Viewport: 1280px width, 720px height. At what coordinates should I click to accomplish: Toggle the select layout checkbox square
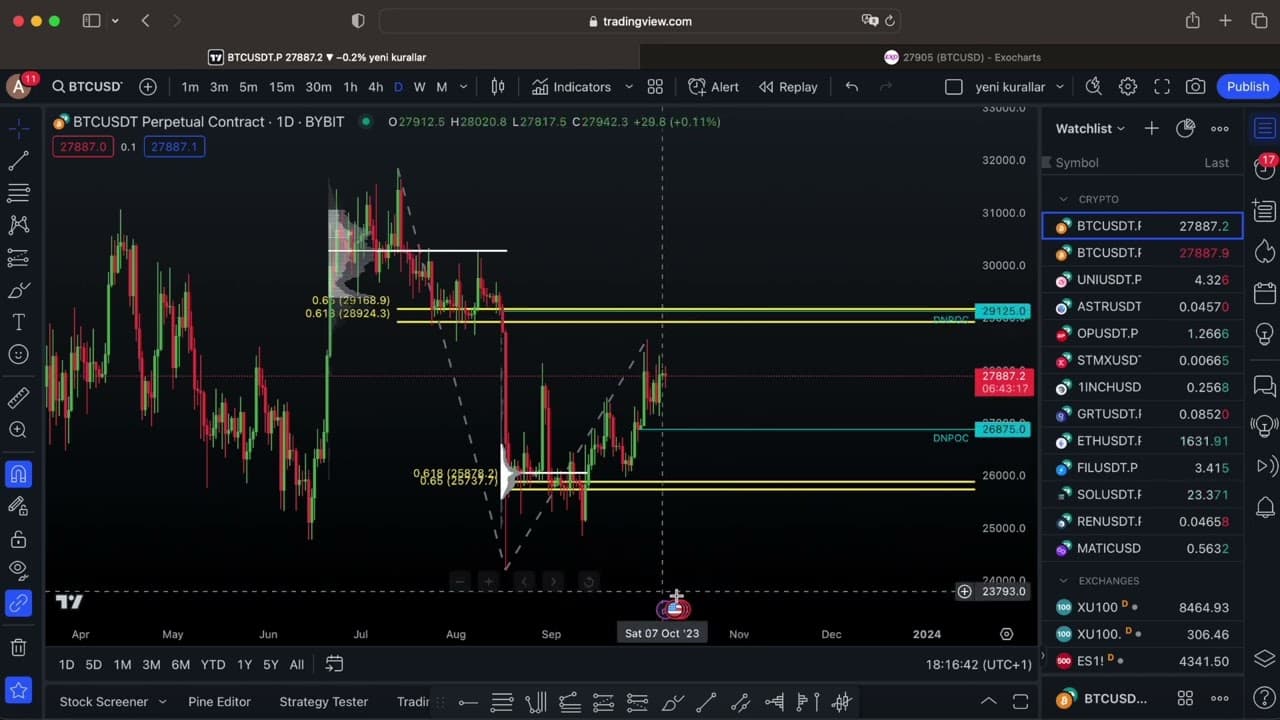click(954, 87)
